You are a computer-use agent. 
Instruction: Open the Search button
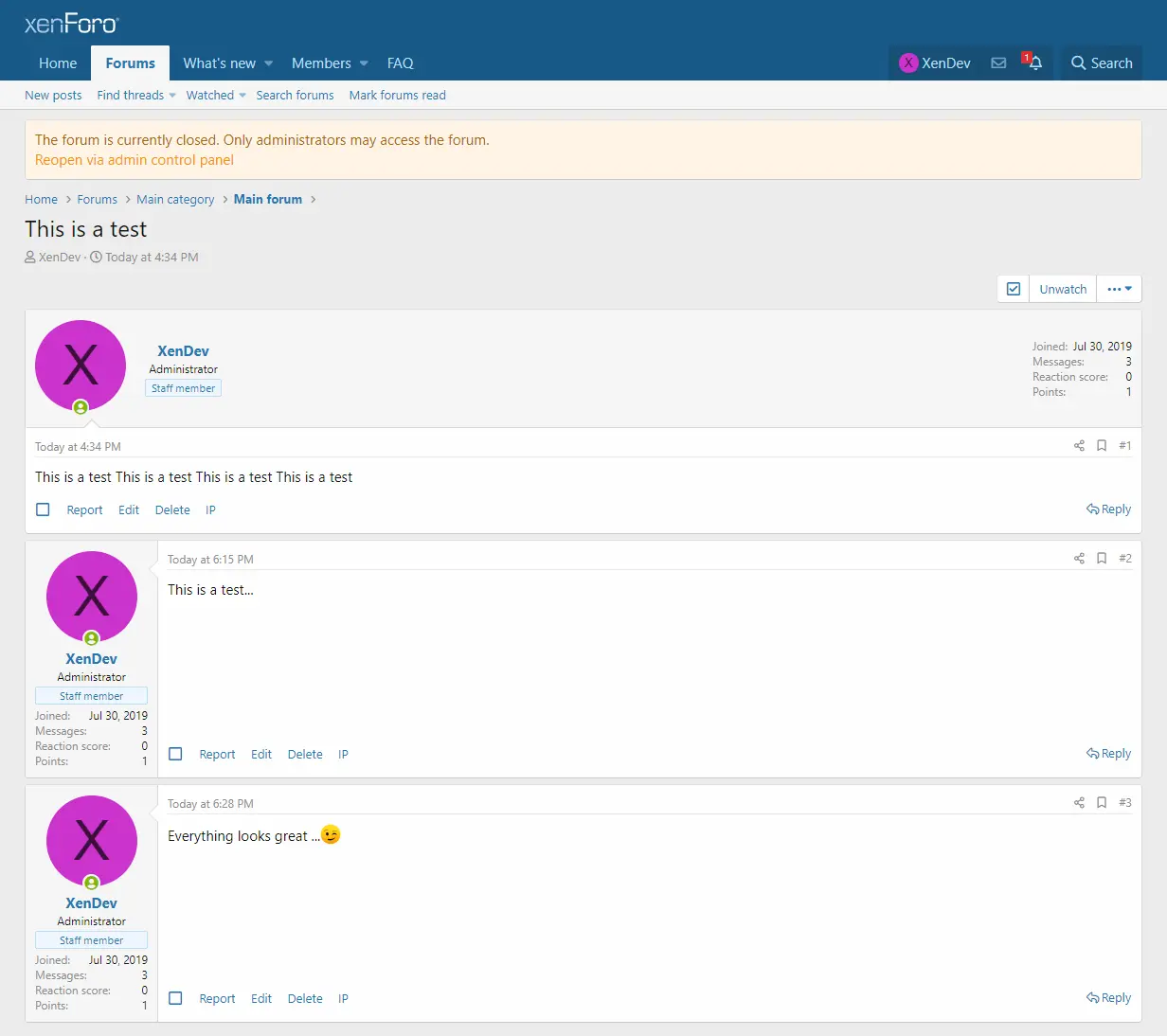[x=1102, y=63]
